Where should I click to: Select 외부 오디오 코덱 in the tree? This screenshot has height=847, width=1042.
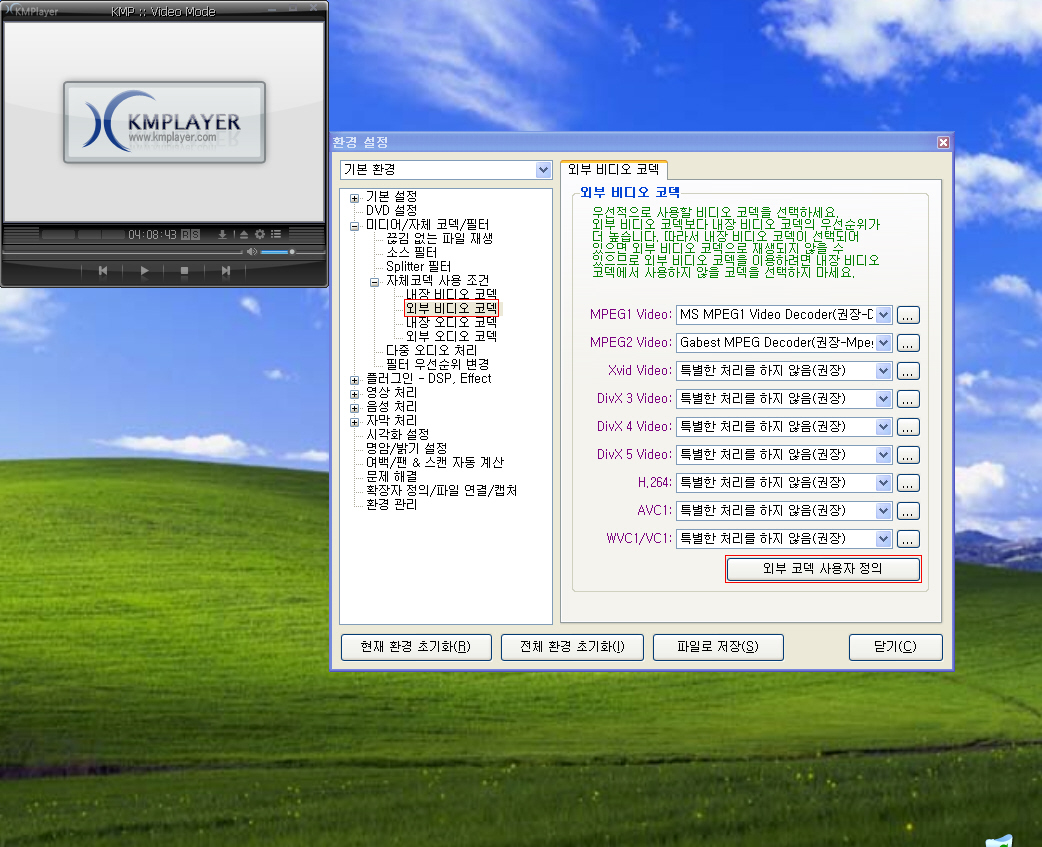coord(451,336)
